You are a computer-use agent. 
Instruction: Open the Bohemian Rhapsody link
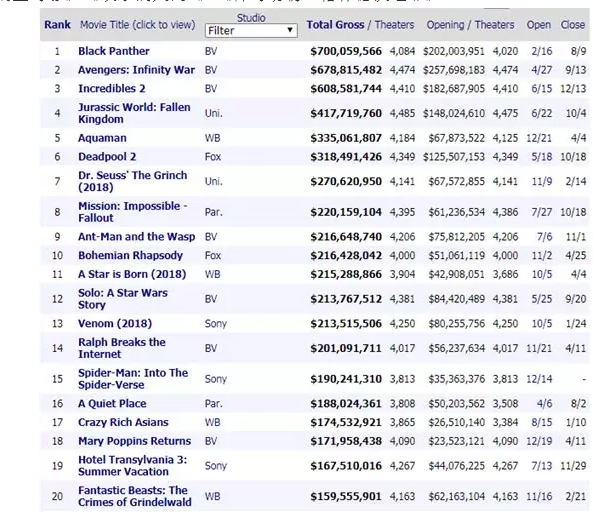131,256
